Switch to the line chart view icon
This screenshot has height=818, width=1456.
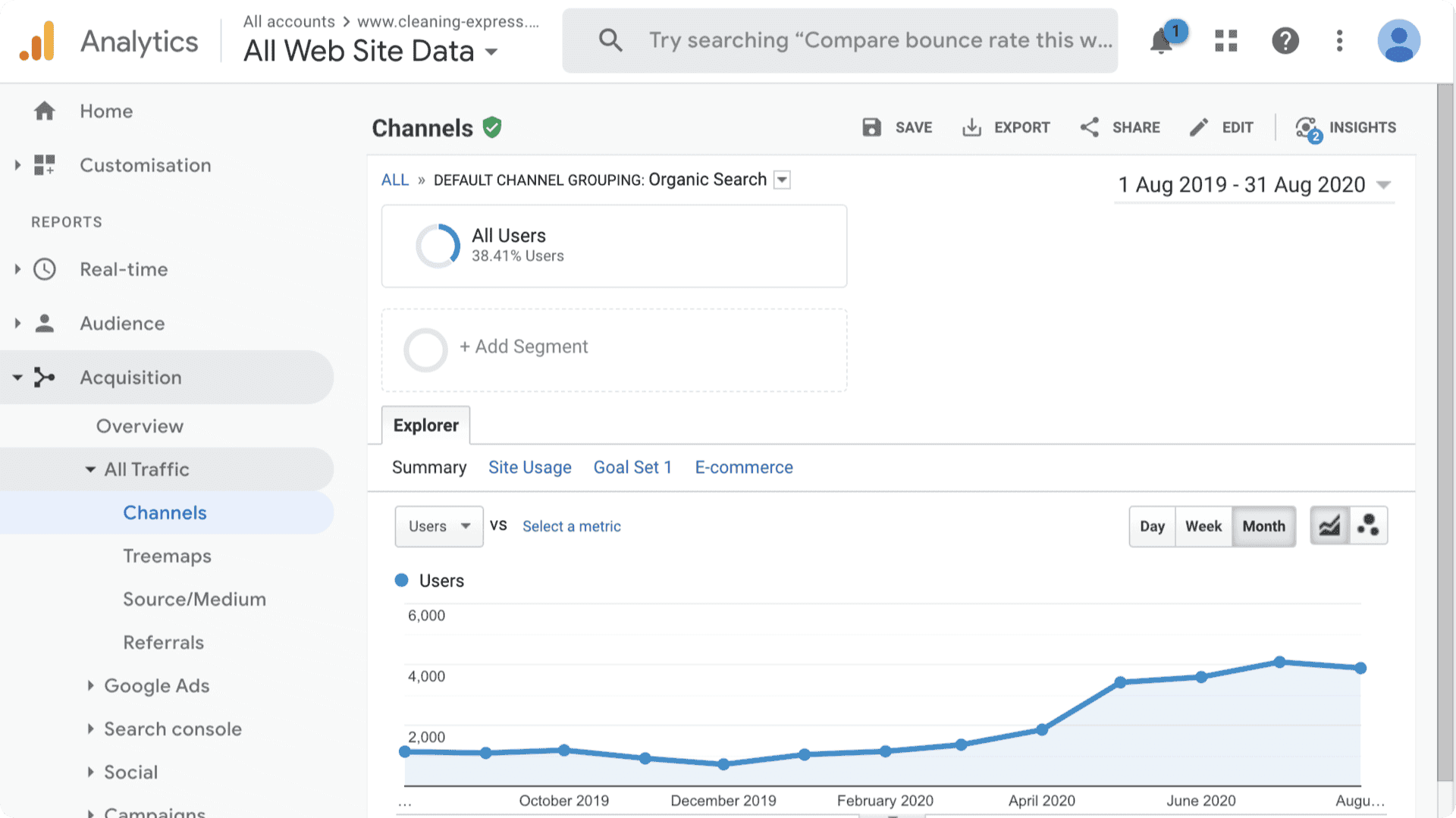click(x=1329, y=526)
